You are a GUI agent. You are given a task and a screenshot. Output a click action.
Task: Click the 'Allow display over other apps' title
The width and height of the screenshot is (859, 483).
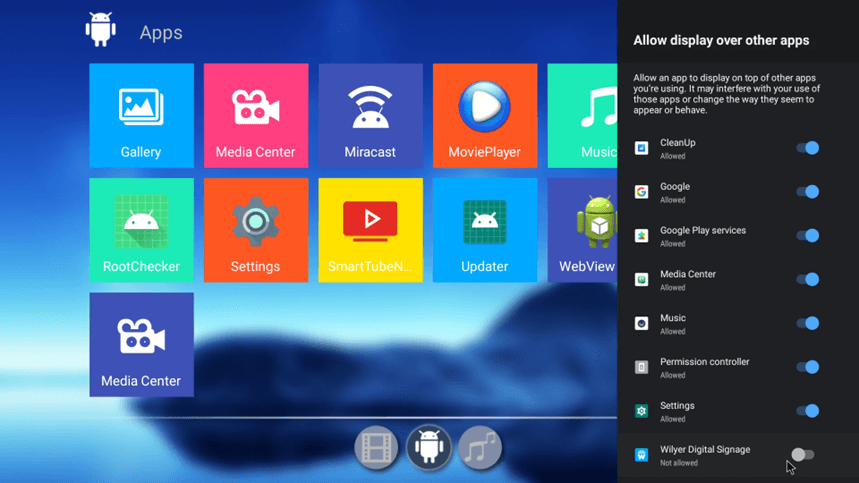click(x=721, y=41)
